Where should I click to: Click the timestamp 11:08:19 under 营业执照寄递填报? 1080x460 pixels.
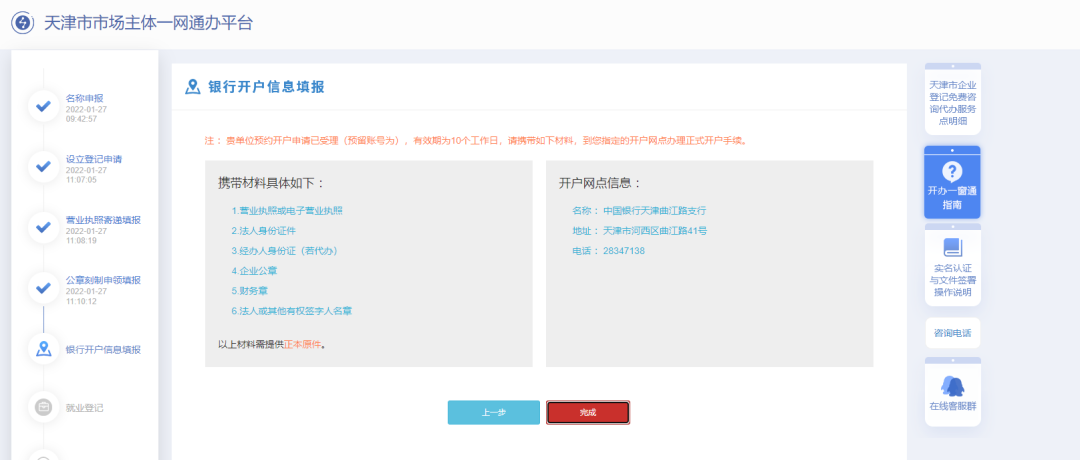click(x=81, y=240)
